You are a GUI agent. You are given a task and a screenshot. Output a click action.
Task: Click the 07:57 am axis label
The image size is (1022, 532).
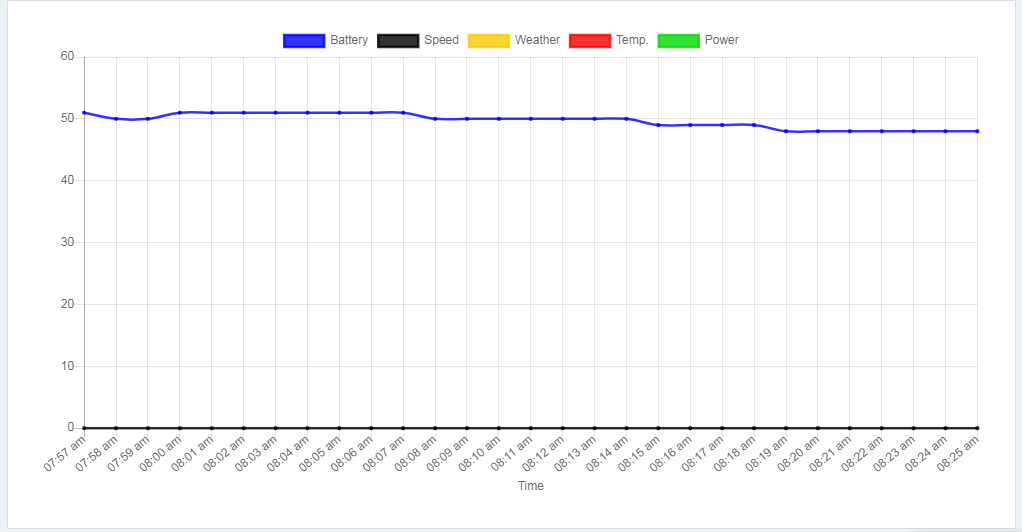pos(65,453)
